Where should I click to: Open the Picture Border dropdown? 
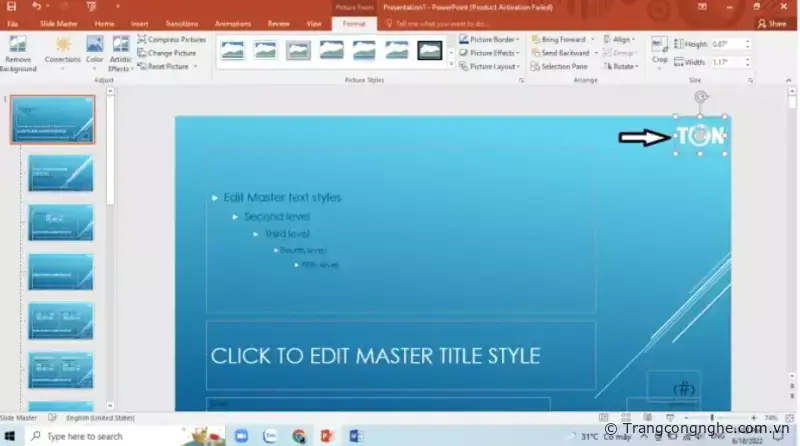(x=492, y=39)
